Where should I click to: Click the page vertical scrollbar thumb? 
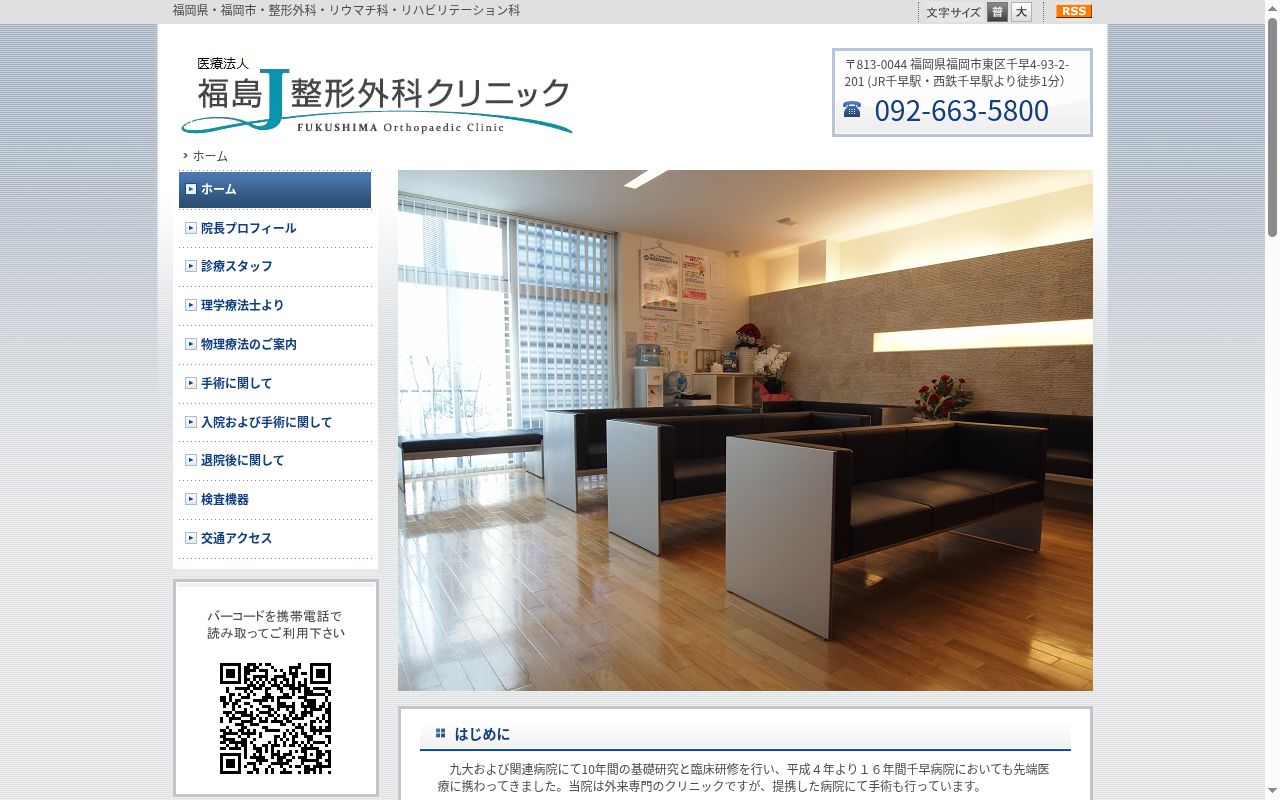click(1272, 125)
